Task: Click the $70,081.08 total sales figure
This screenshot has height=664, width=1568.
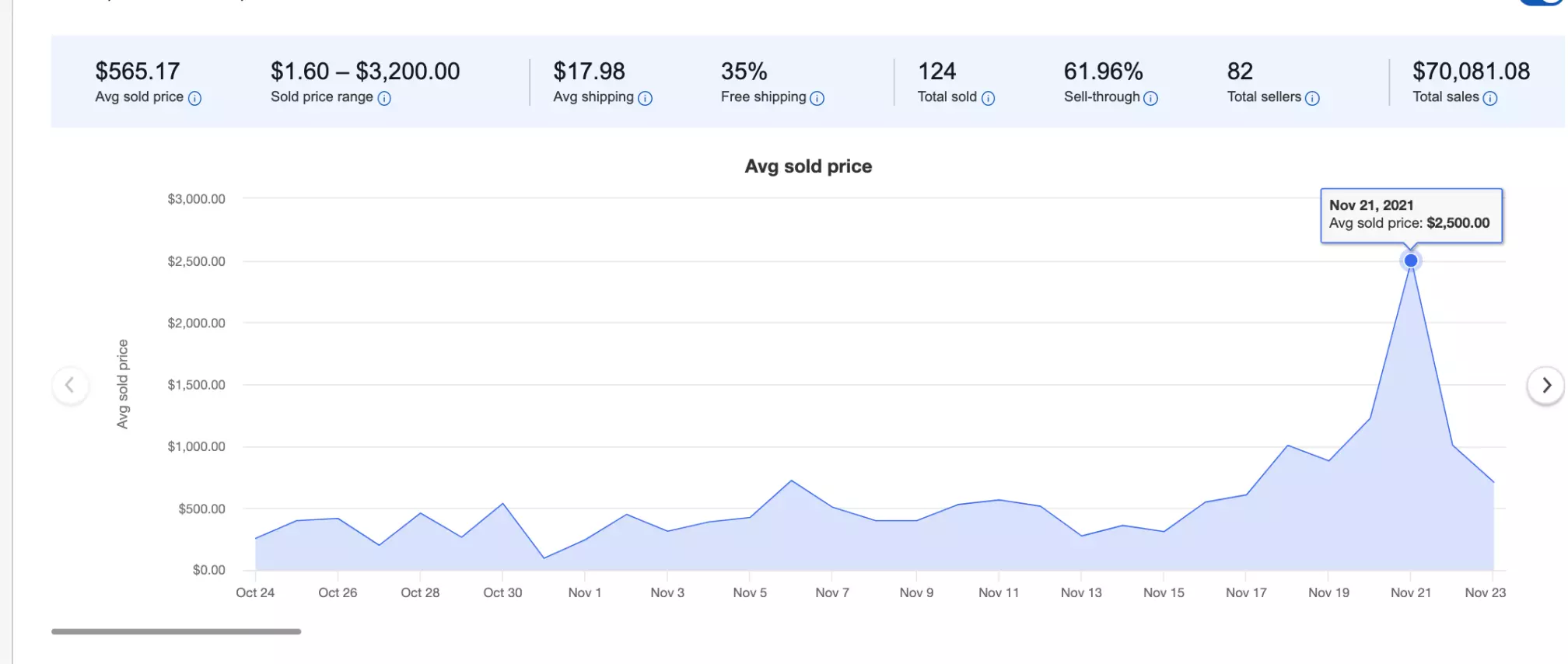Action: 1471,72
